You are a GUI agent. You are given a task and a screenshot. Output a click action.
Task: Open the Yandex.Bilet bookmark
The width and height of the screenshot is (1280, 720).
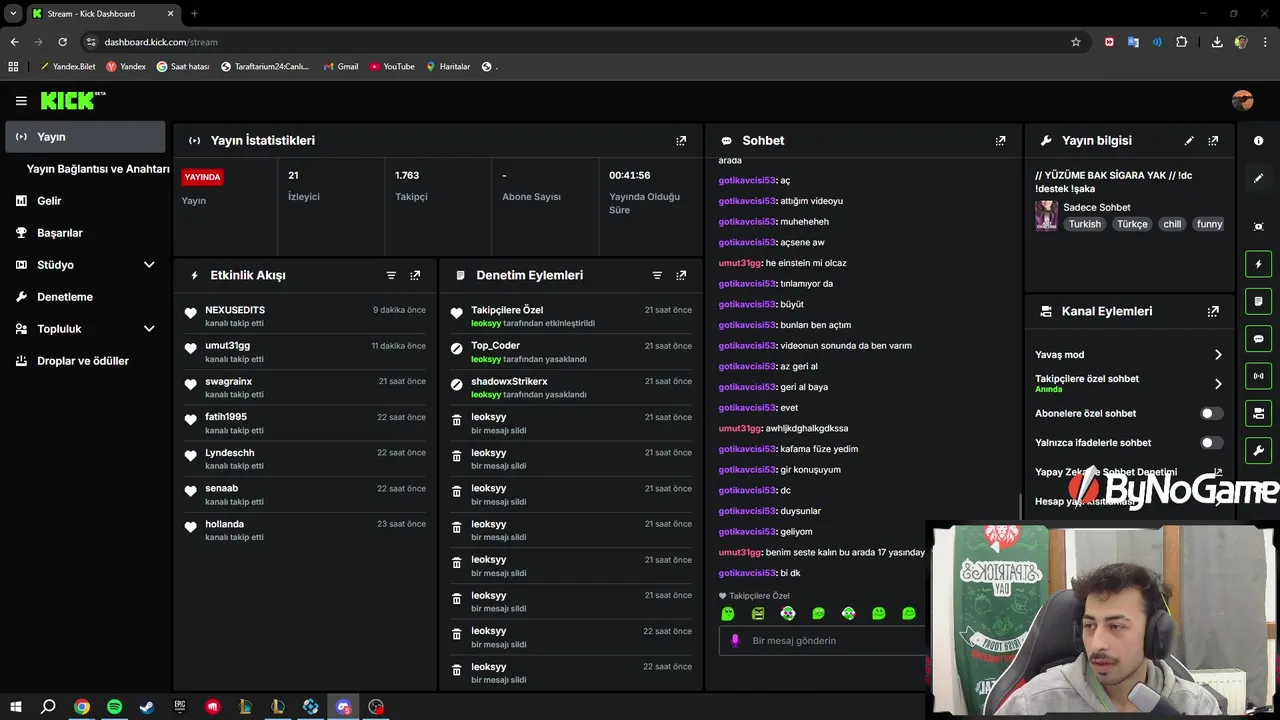(x=67, y=67)
